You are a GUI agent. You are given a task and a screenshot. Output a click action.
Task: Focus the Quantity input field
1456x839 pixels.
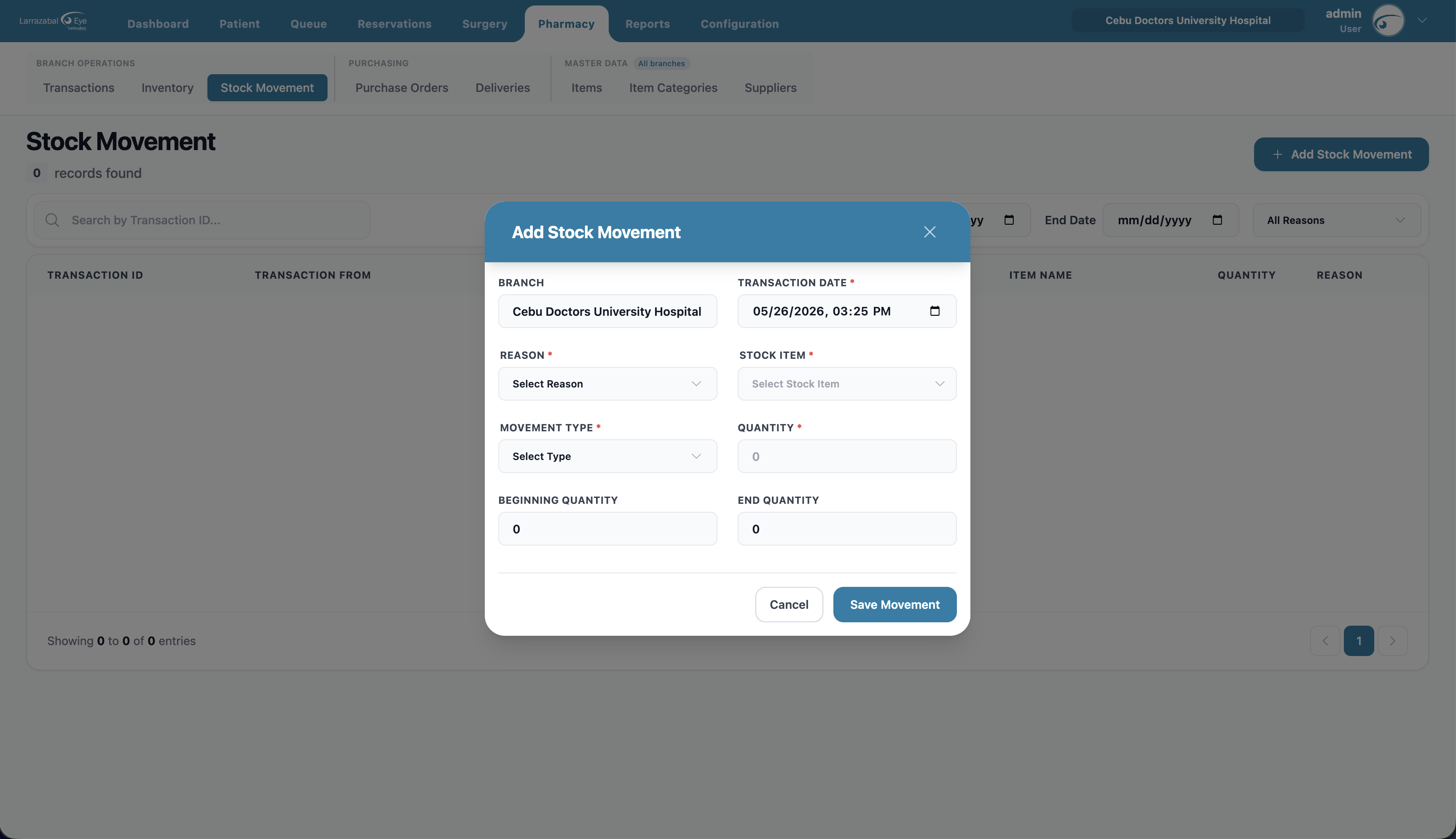tap(846, 456)
